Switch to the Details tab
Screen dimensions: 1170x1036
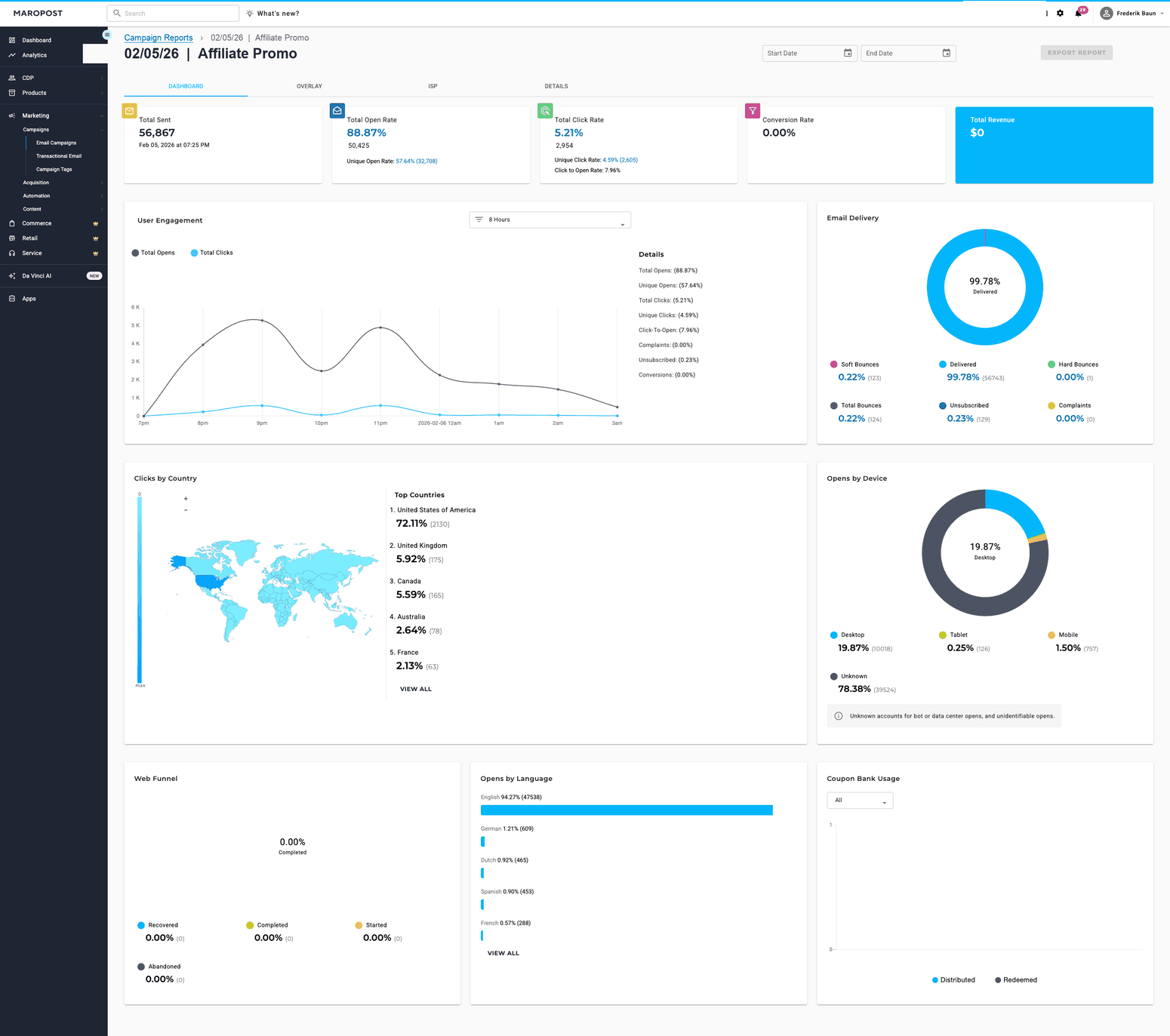(x=556, y=86)
